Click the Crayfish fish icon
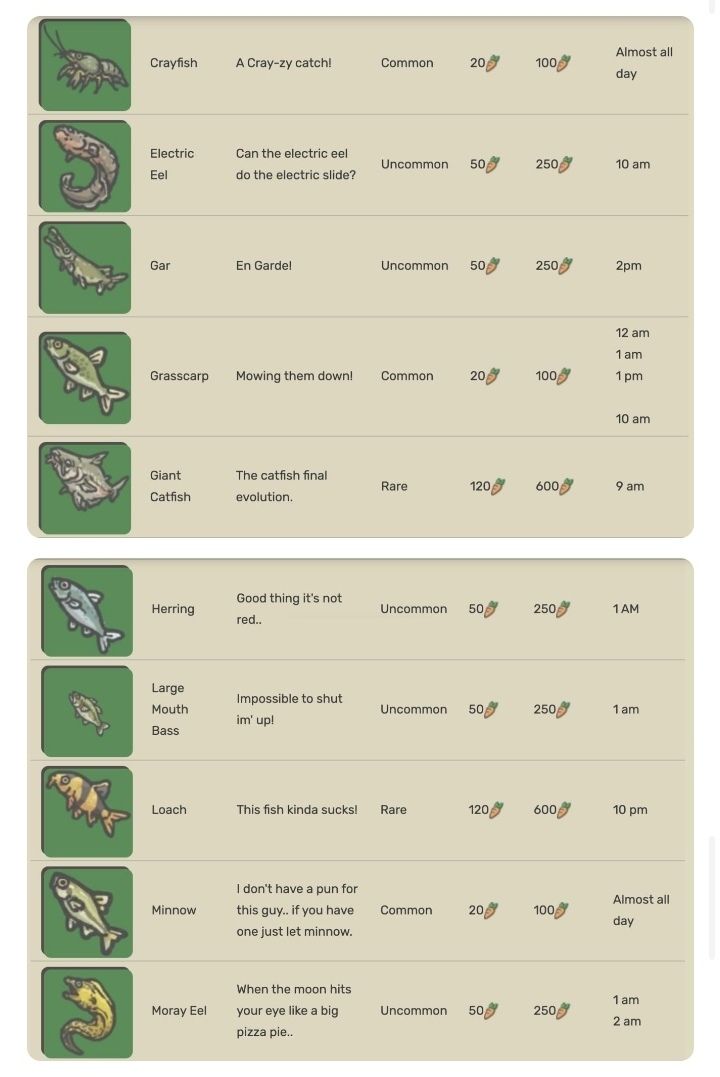Image resolution: width=720 pixels, height=1077 pixels. [x=85, y=65]
